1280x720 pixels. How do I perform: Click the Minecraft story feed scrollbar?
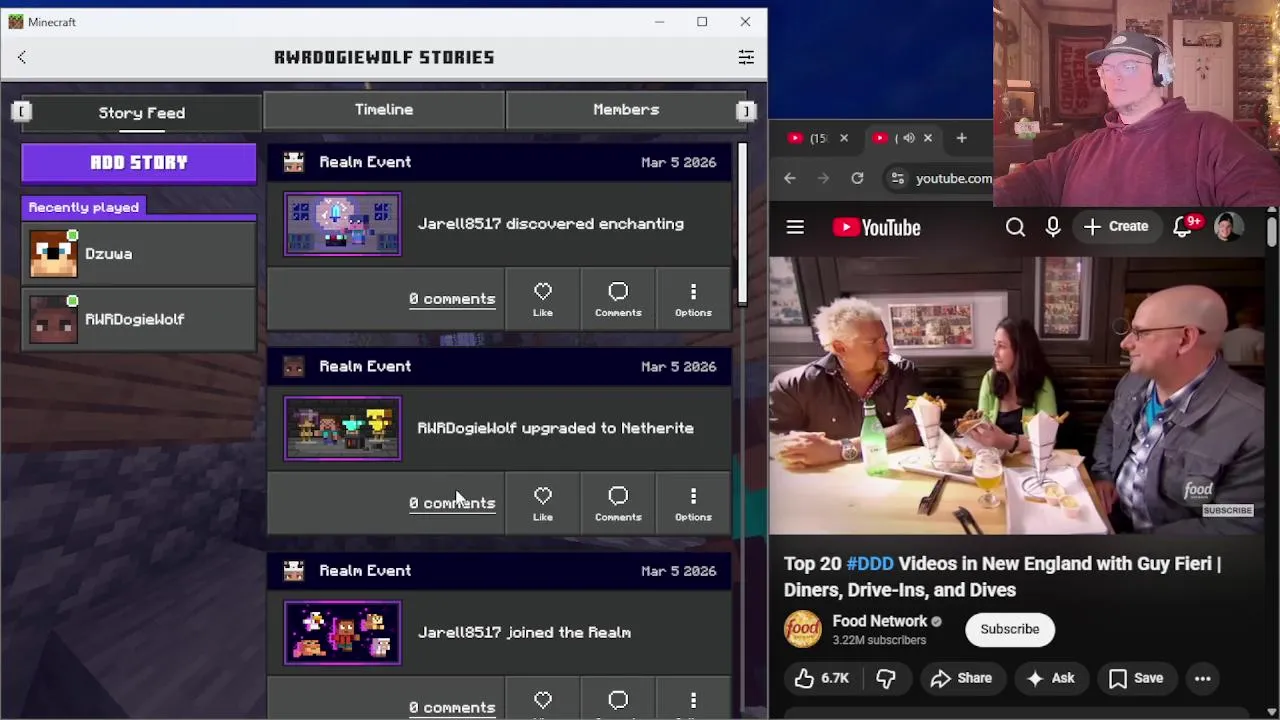(742, 224)
